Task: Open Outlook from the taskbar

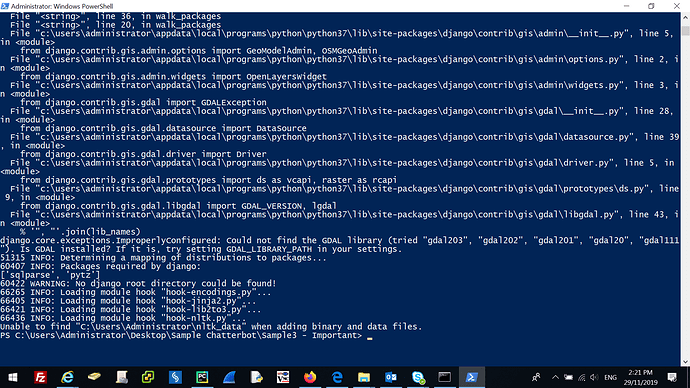Action: pos(391,377)
